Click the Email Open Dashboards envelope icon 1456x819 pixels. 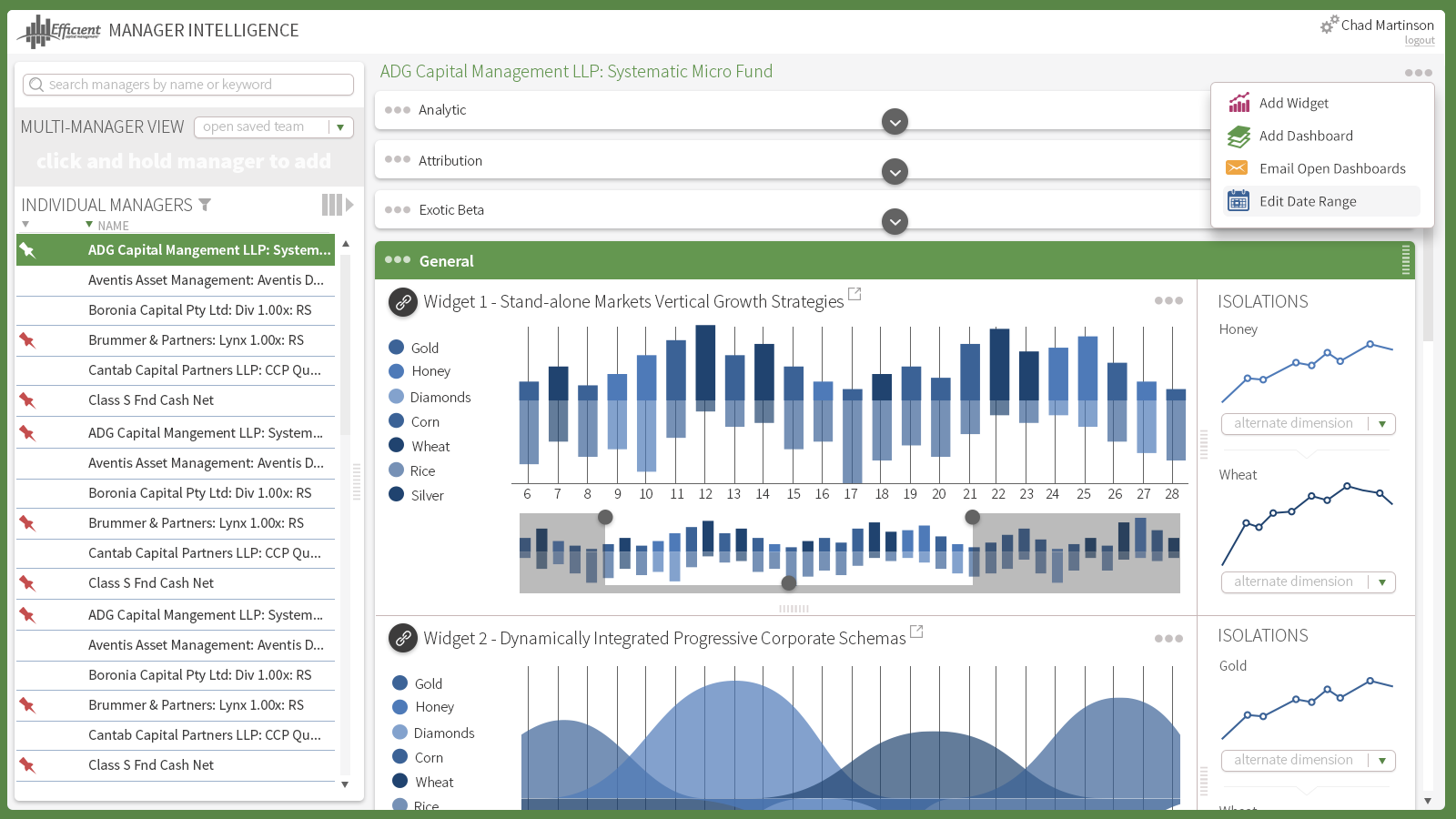1237,168
